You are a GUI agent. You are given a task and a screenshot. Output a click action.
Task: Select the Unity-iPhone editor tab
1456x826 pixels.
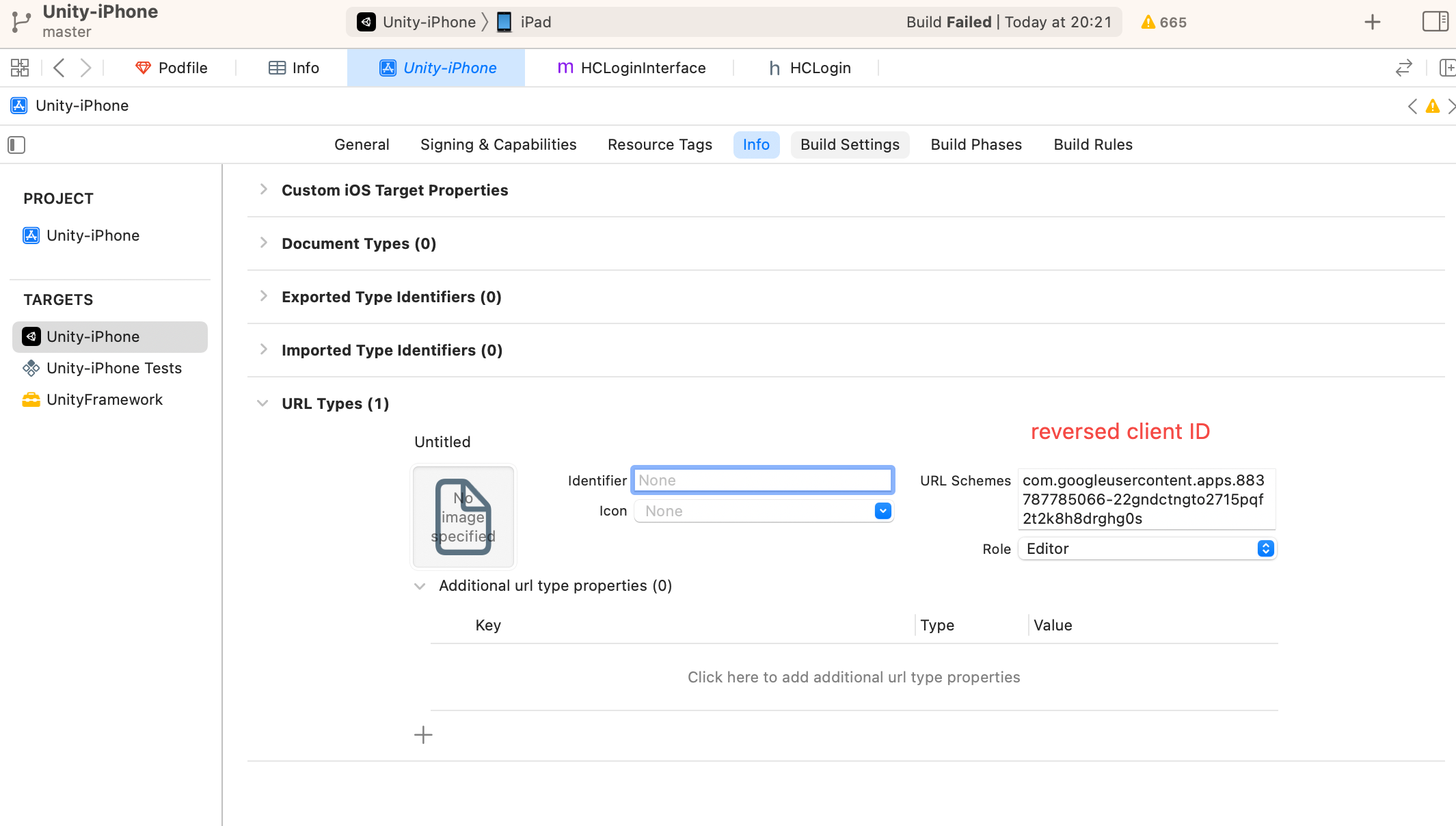click(436, 68)
